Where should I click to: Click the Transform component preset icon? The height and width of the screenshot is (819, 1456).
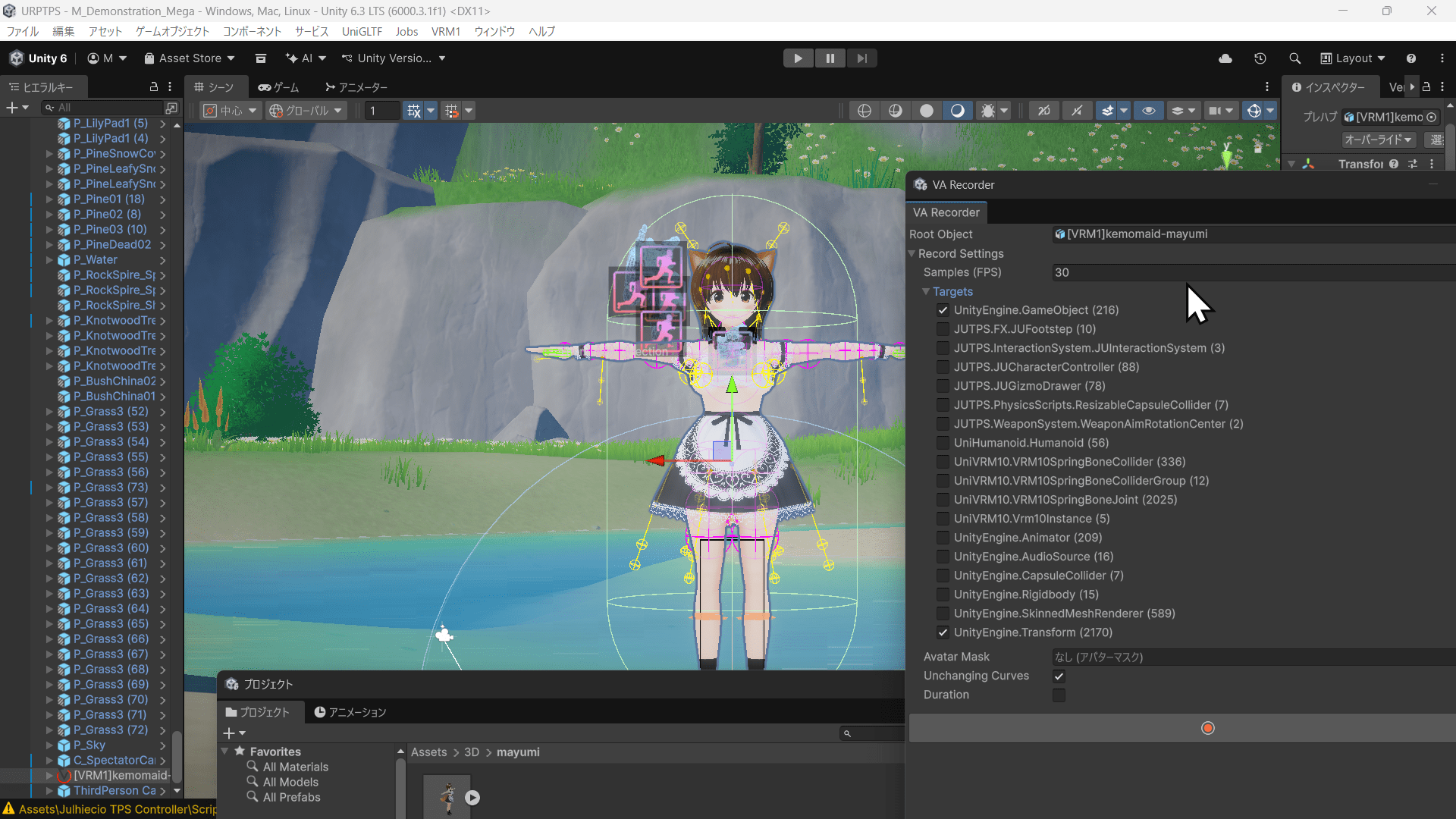[x=1413, y=164]
